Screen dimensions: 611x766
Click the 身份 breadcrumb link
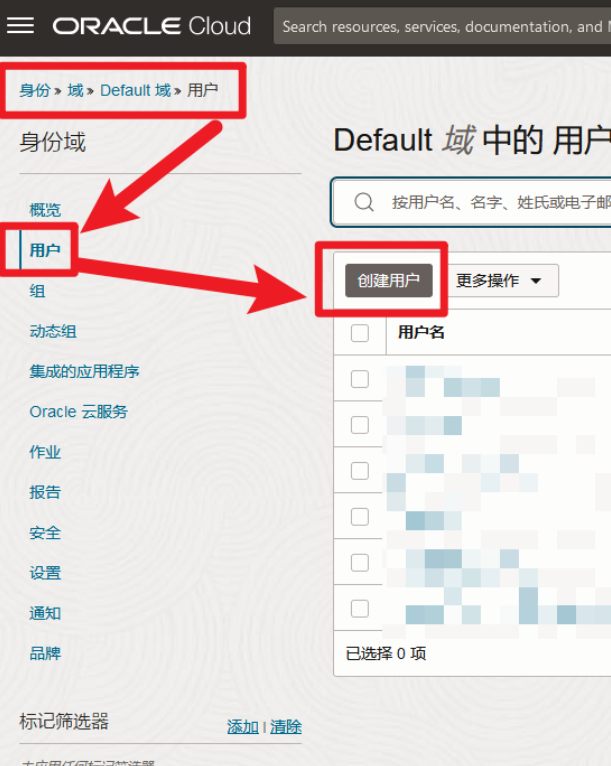[x=34, y=91]
